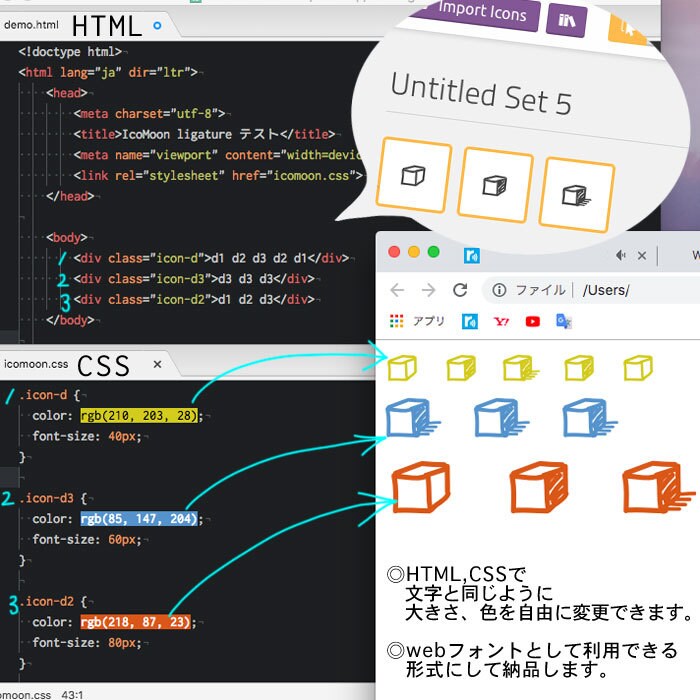Click the .icon-d3 selector in CSS
This screenshot has width=700, height=700.
[x=46, y=498]
